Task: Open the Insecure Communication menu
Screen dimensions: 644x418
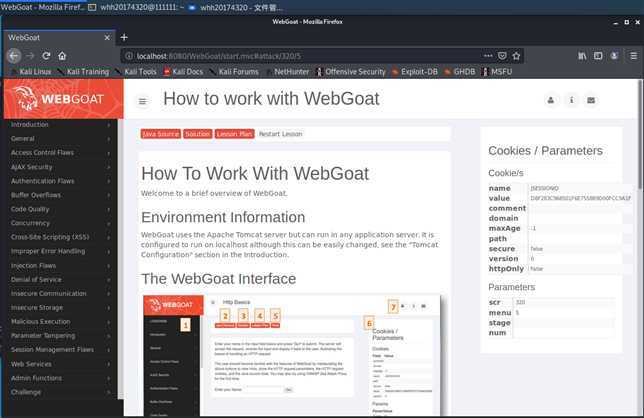Action: tap(60, 294)
